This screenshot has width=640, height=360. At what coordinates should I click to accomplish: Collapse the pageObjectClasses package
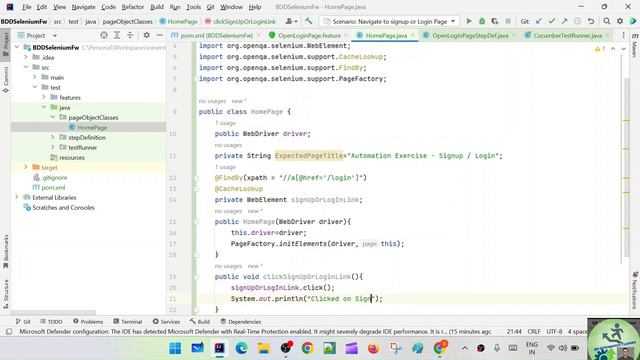coord(53,117)
